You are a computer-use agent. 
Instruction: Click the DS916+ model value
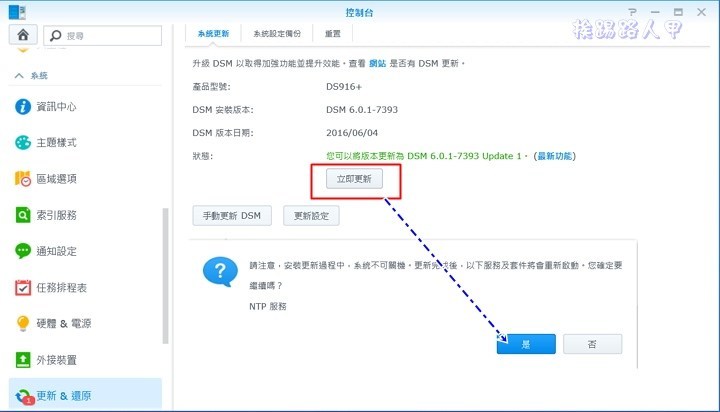coord(344,87)
